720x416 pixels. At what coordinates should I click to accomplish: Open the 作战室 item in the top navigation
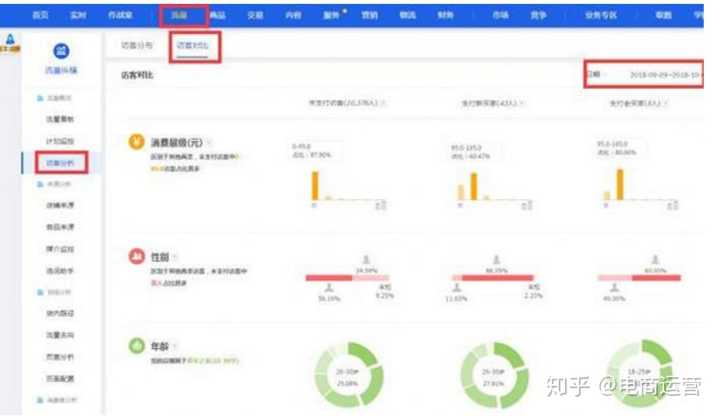pyautogui.click(x=120, y=15)
